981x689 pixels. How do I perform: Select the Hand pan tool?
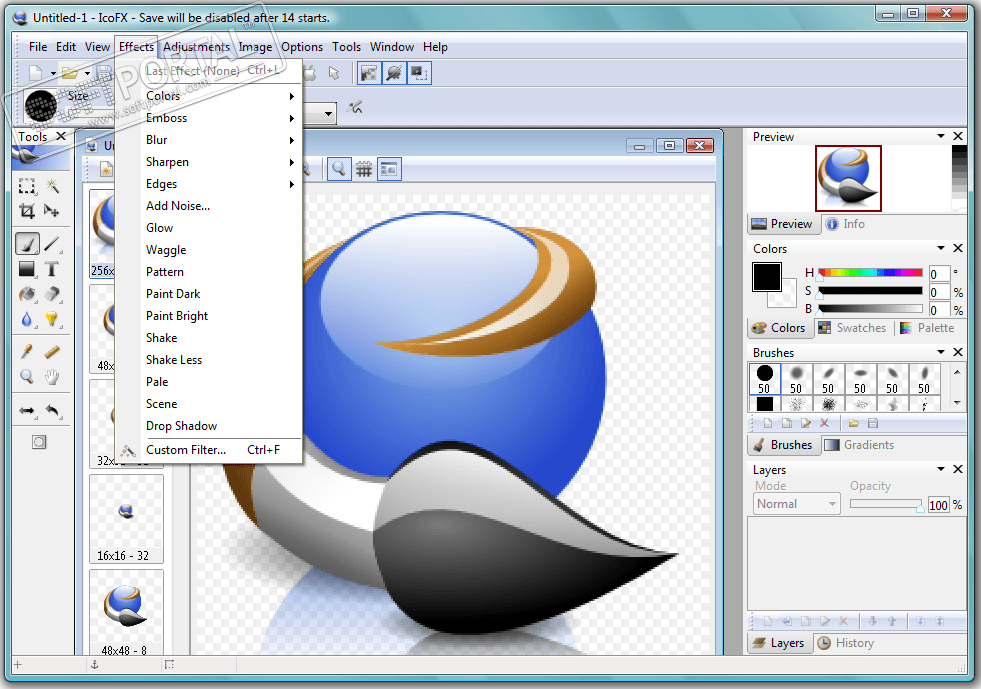click(x=52, y=377)
